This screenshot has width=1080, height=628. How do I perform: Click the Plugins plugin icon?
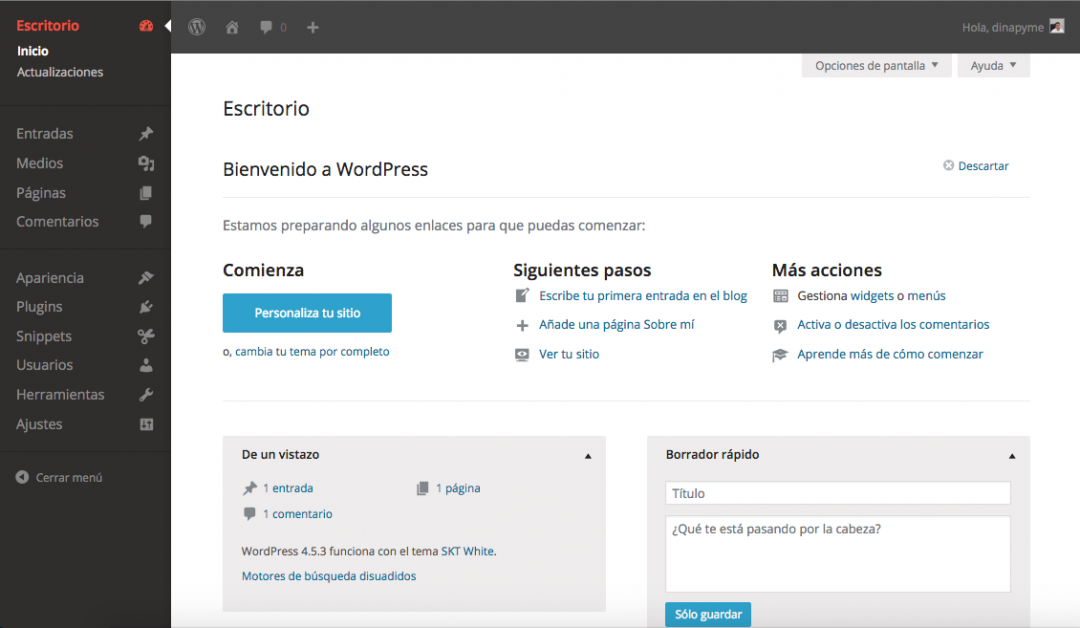146,306
